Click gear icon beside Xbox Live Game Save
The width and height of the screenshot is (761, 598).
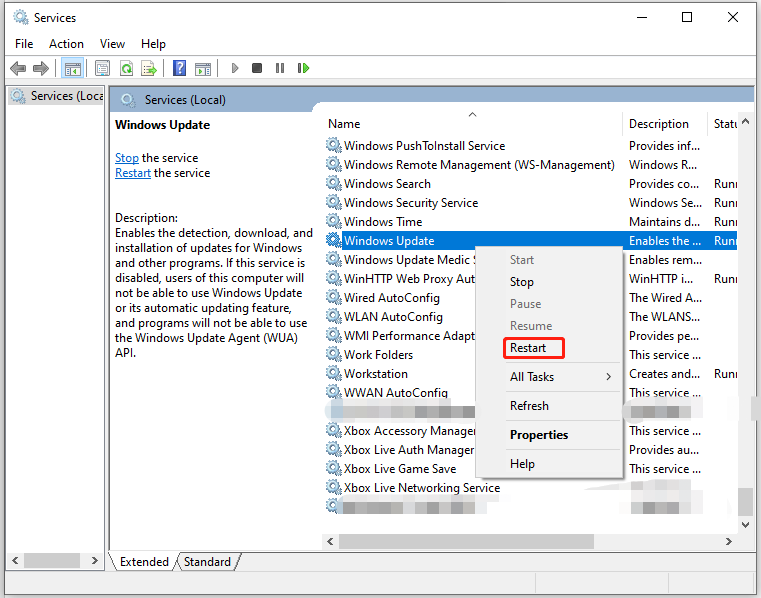(x=333, y=468)
